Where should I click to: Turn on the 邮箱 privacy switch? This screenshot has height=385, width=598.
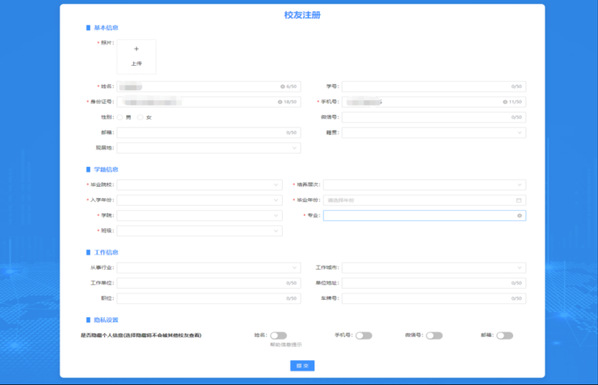505,335
